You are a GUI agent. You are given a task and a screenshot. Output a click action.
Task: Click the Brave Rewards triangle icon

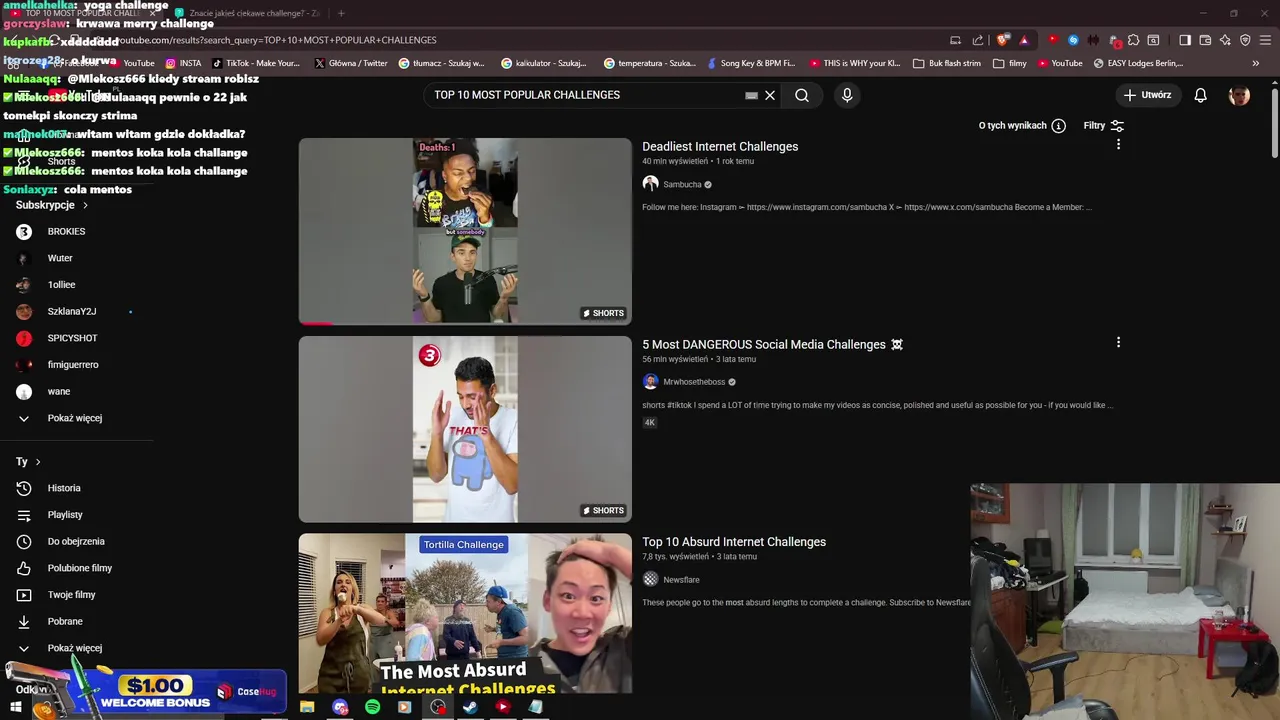tap(1024, 40)
